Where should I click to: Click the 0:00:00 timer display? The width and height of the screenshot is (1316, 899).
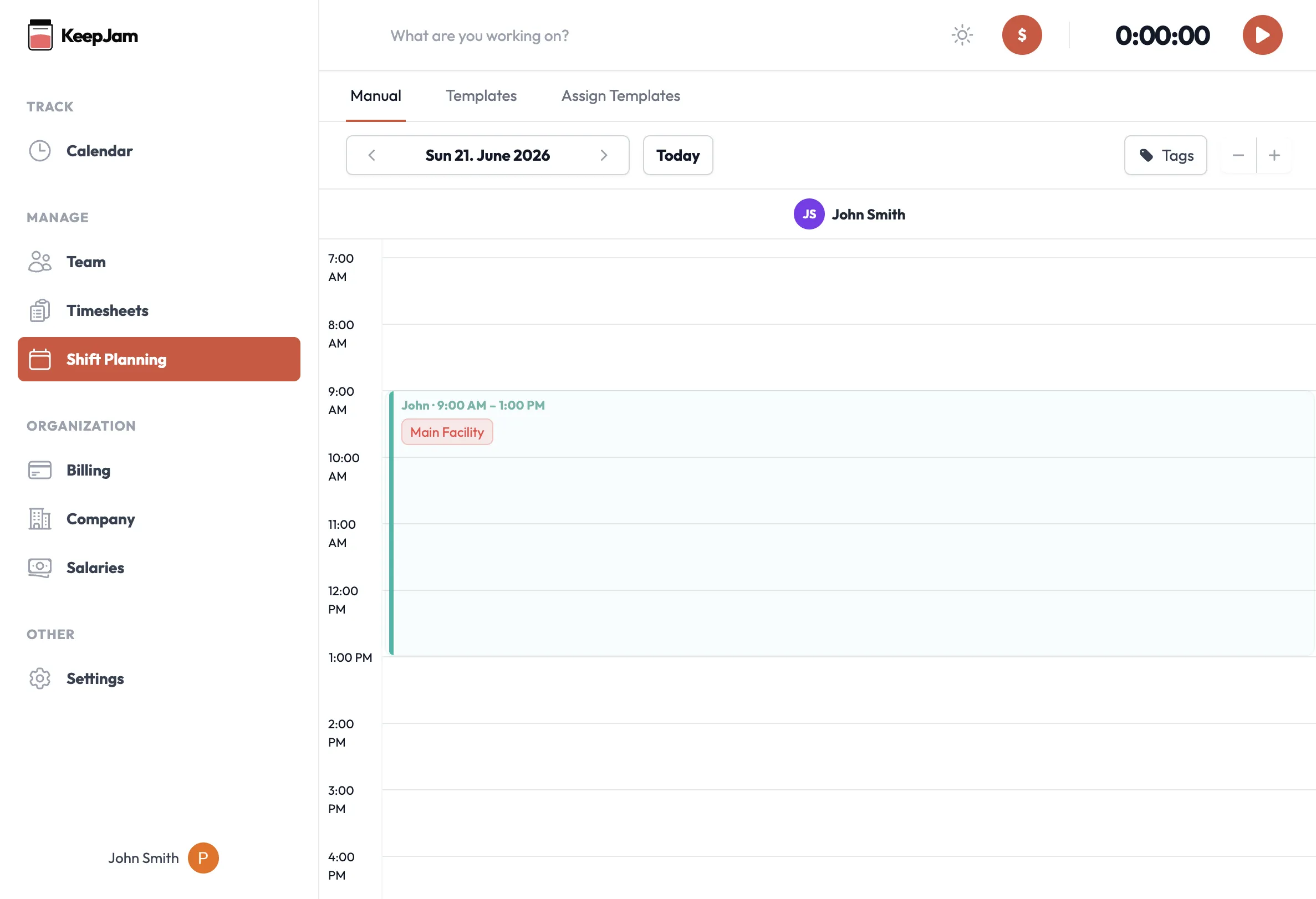[1162, 35]
